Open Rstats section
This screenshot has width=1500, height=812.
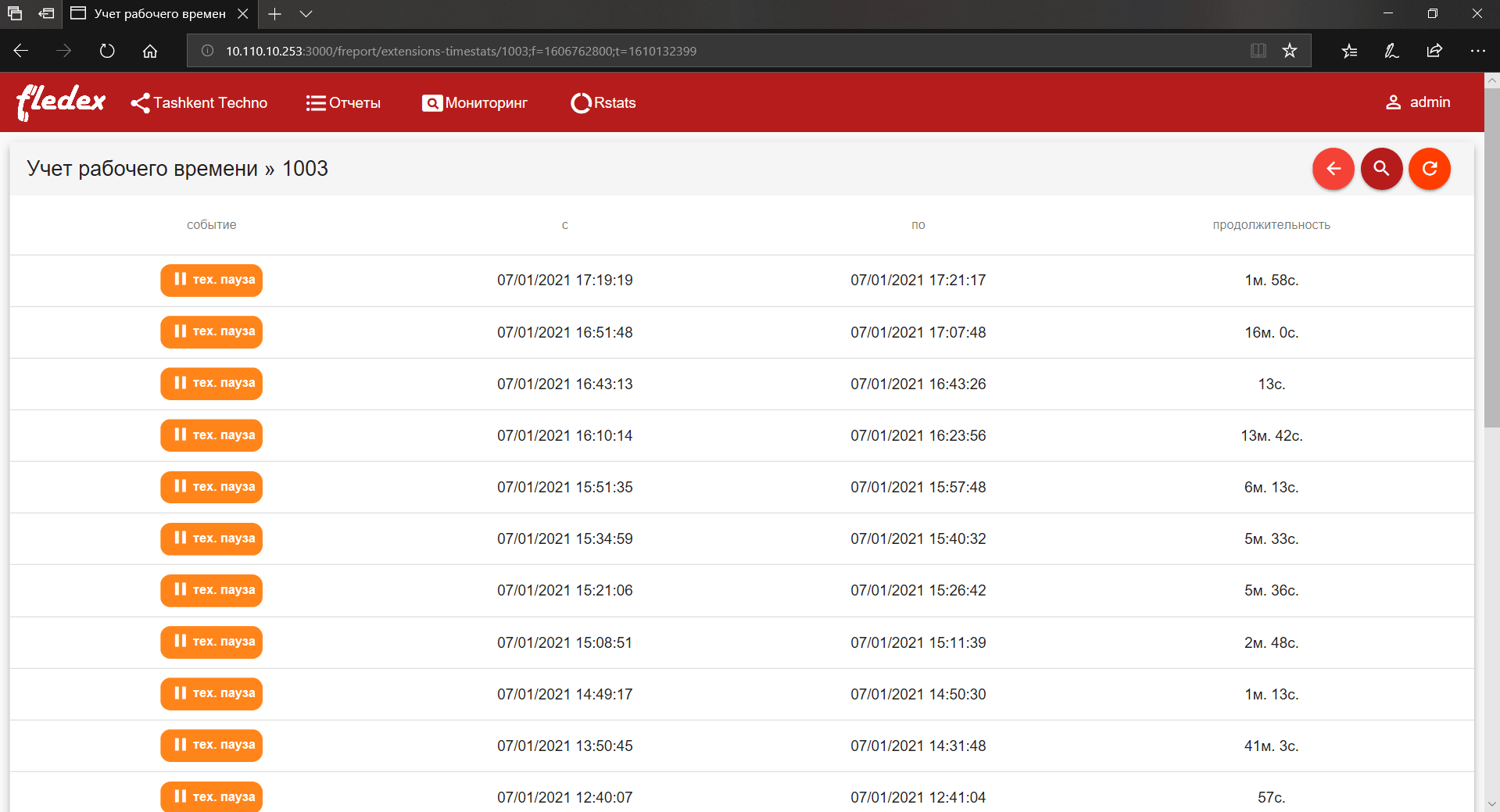(x=603, y=103)
